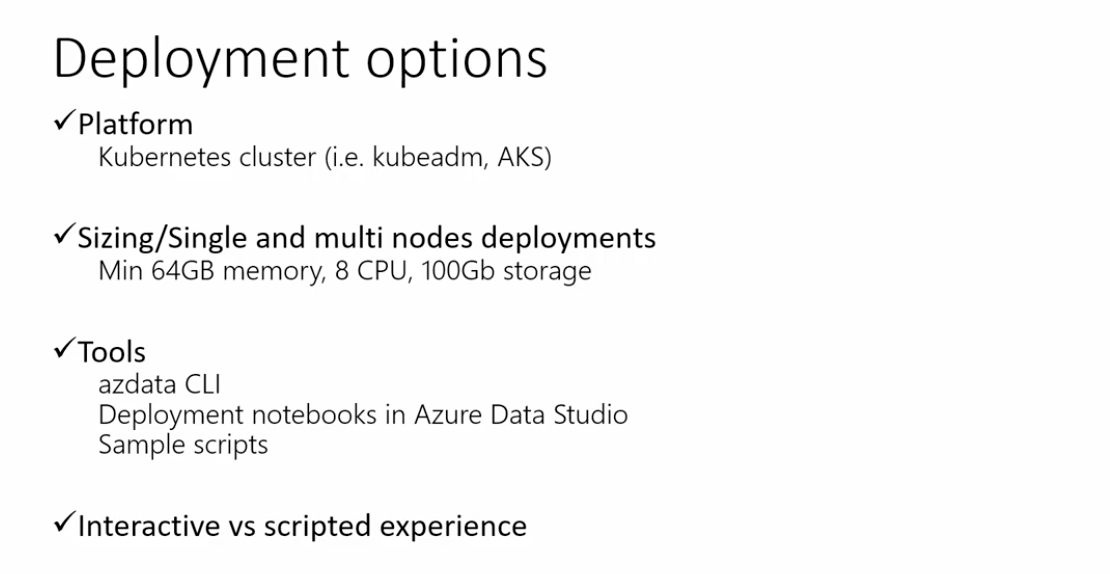Click Interactive vs scripted experience heading

pyautogui.click(x=302, y=525)
